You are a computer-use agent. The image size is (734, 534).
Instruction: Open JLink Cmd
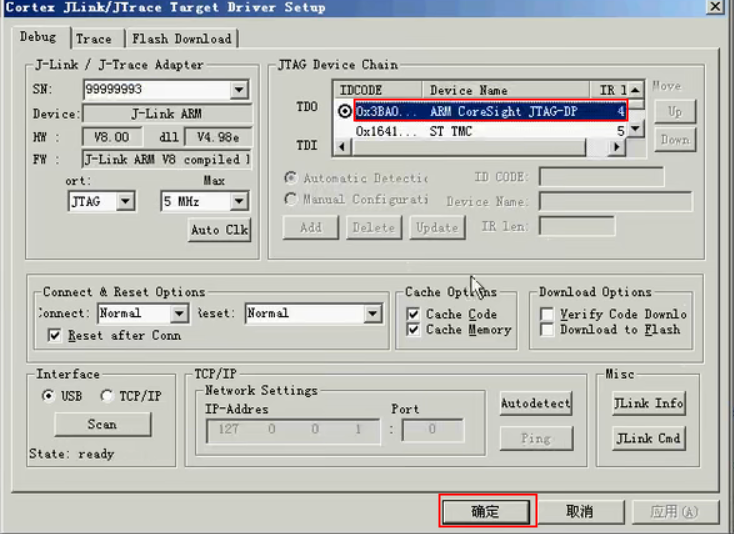pyautogui.click(x=649, y=439)
